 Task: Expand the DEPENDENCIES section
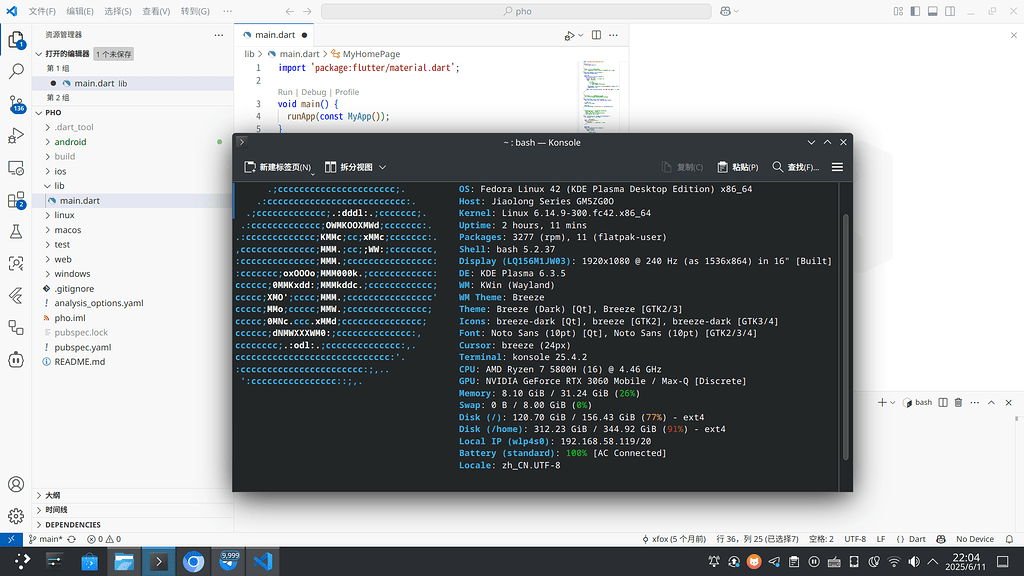click(72, 524)
